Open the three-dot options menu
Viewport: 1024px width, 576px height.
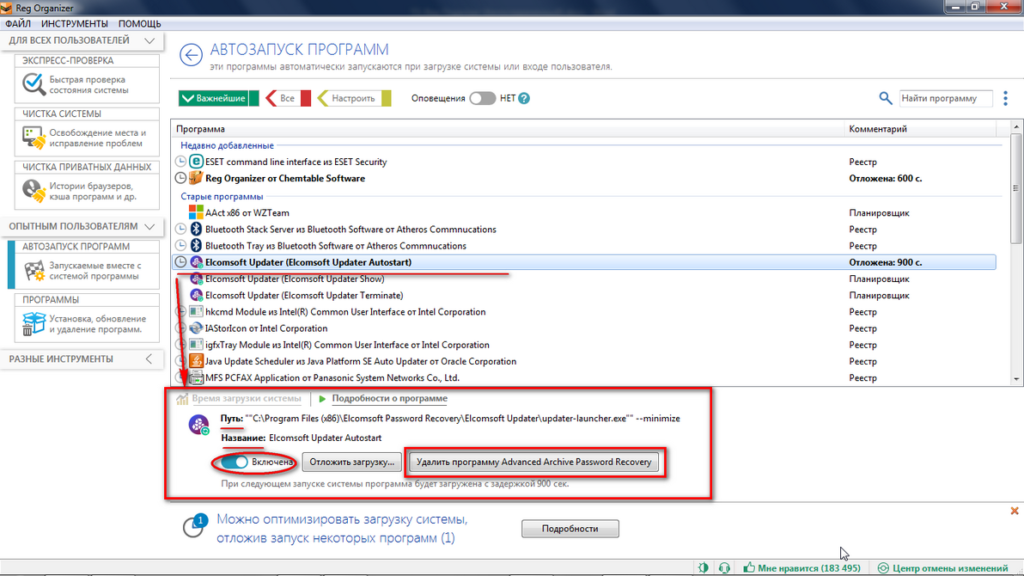pyautogui.click(x=1005, y=98)
